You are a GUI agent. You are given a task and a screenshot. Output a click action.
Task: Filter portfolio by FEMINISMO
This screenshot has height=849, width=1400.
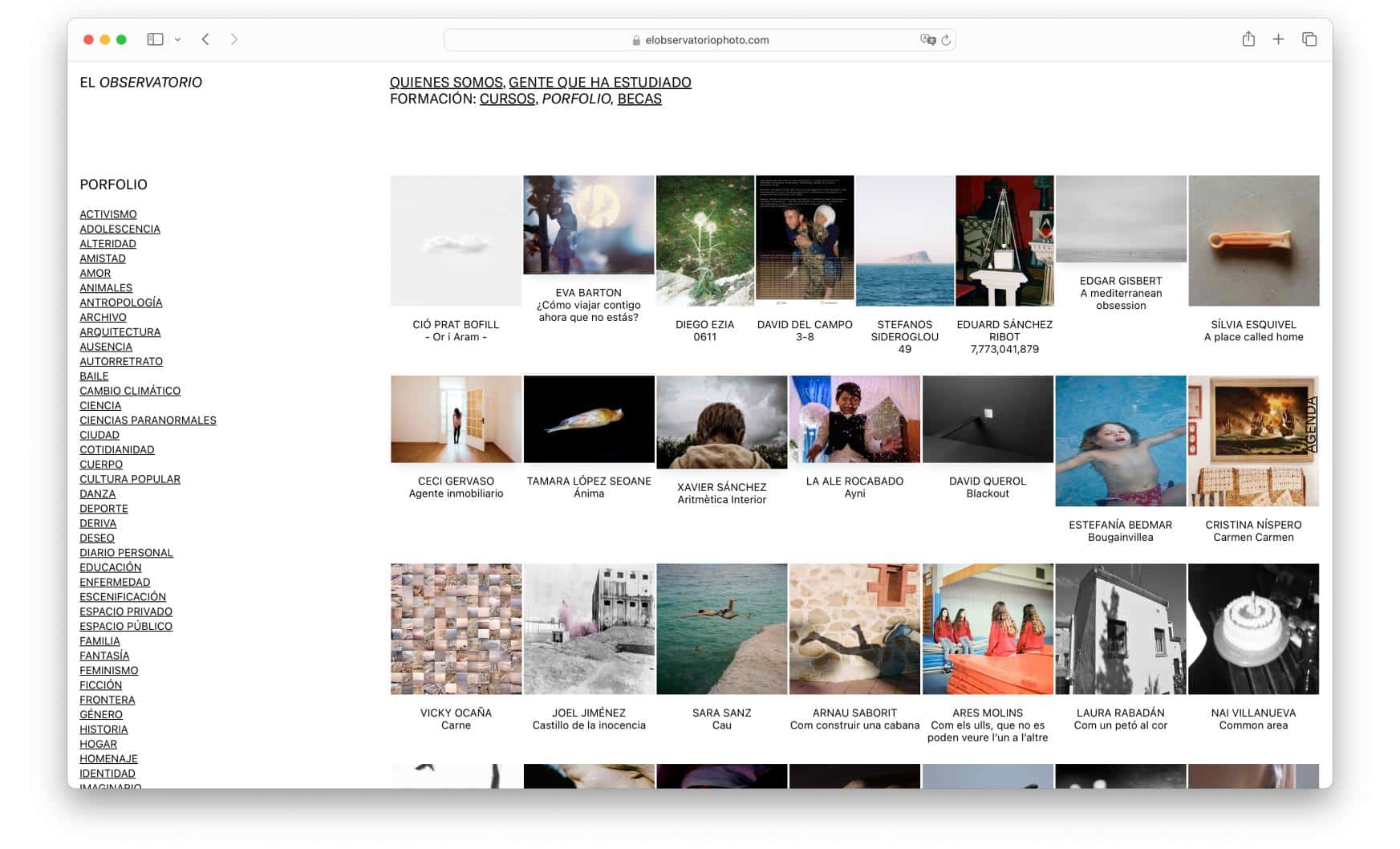point(109,671)
